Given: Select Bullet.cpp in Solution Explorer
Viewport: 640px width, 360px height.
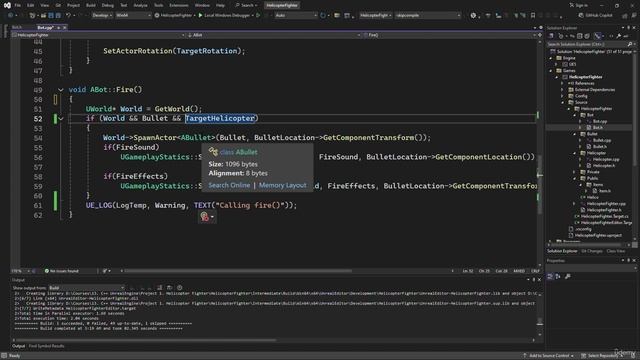Looking at the screenshot, I should (602, 140).
